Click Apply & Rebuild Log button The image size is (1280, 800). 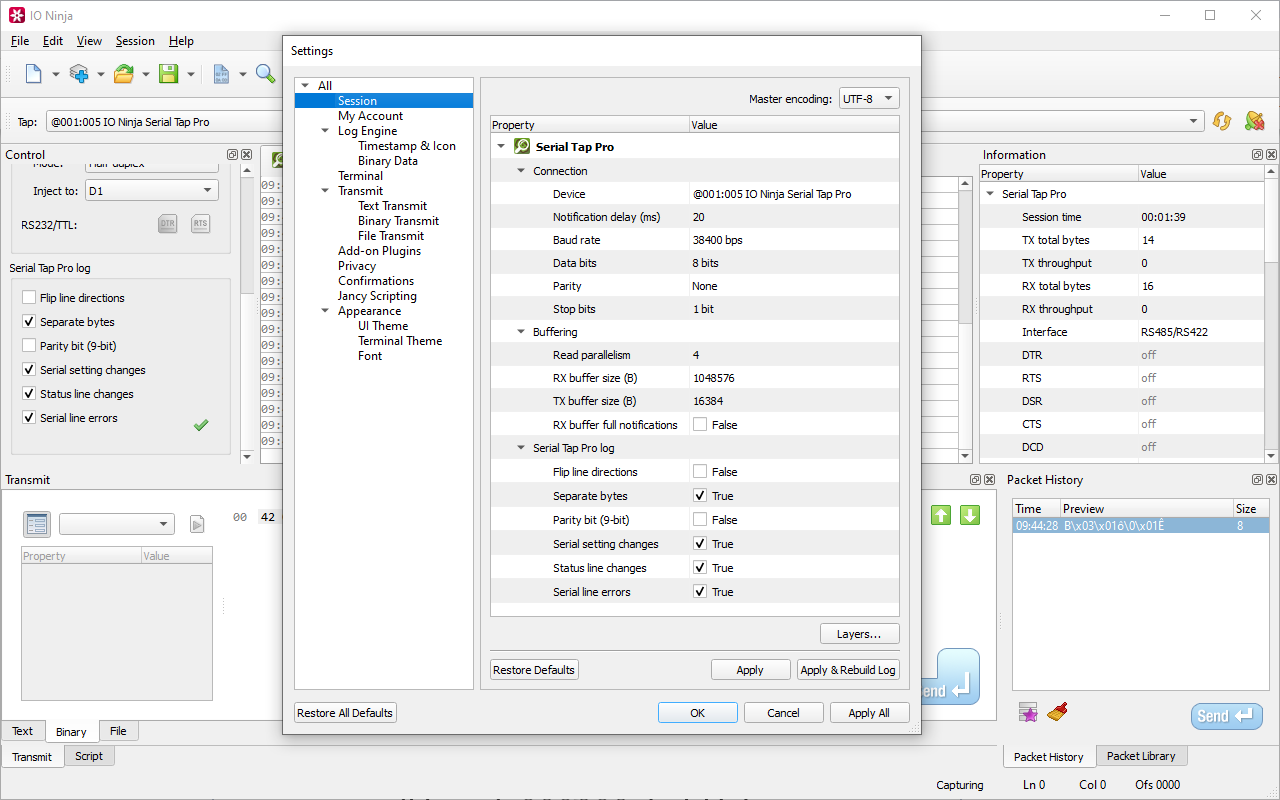[848, 670]
